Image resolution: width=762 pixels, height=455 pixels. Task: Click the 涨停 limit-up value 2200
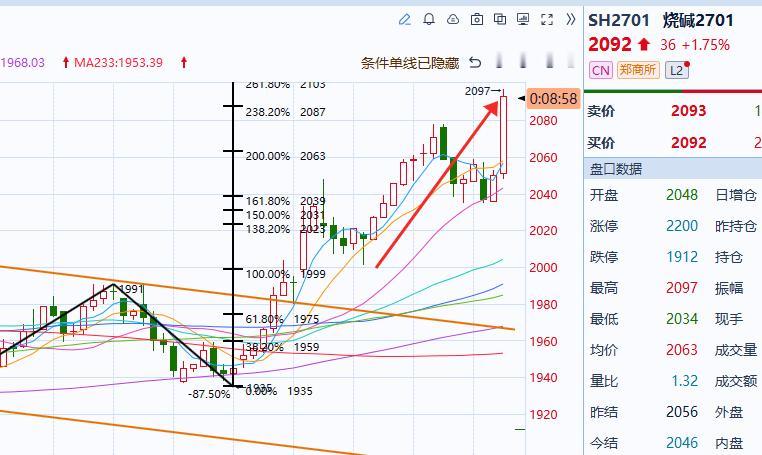click(682, 226)
